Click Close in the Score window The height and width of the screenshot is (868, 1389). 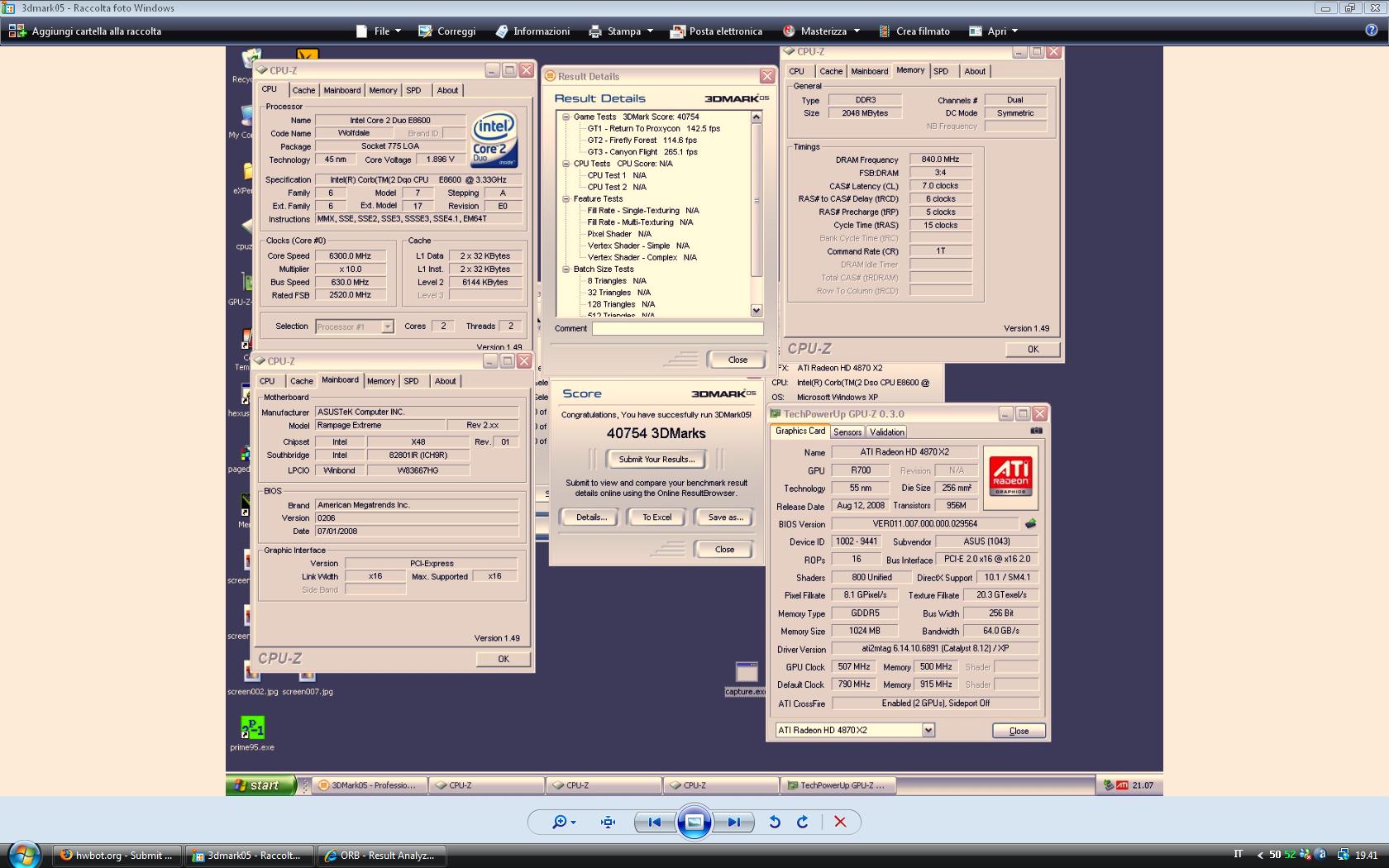coord(724,549)
